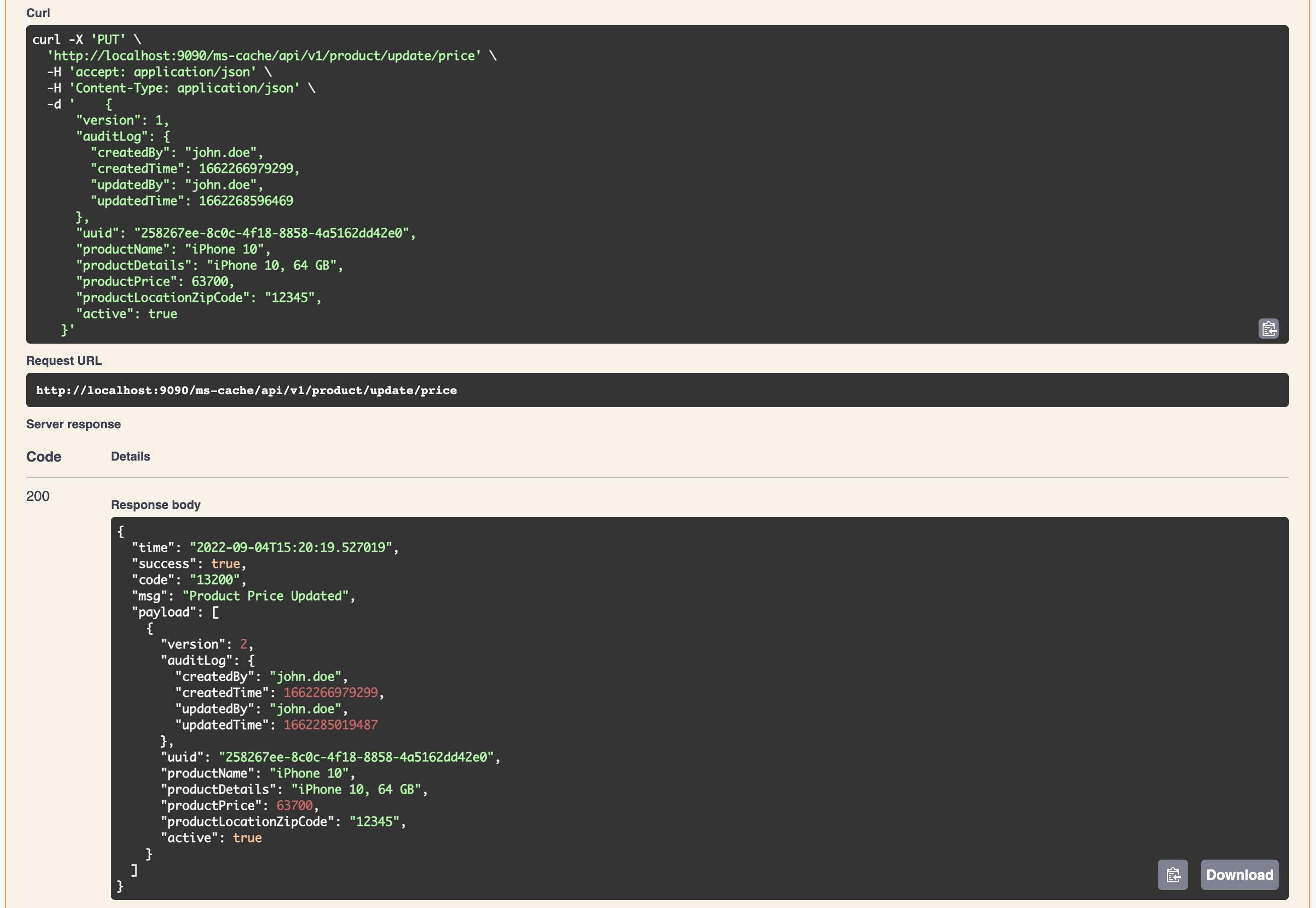The width and height of the screenshot is (1316, 908).
Task: Click the uuid value in response body
Action: [356, 757]
